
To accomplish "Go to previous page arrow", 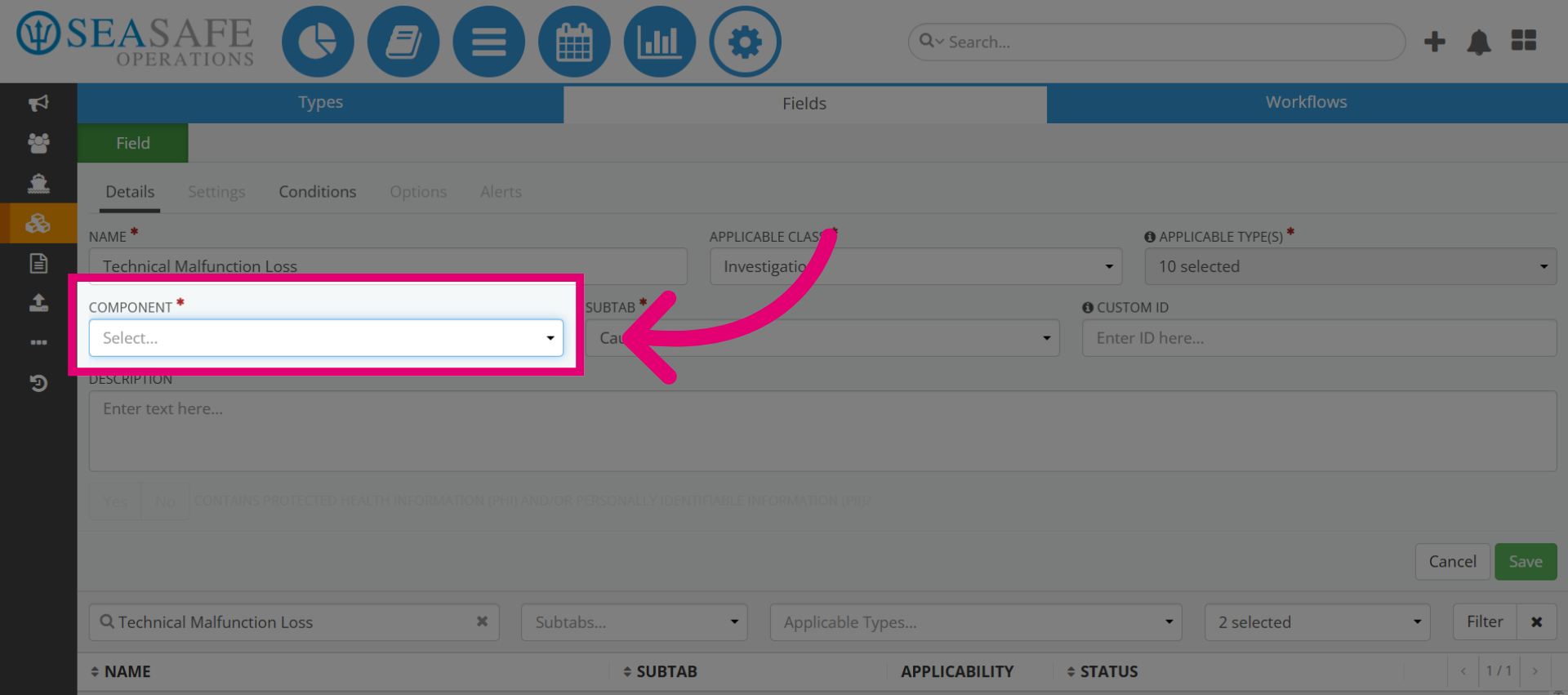I will [1463, 671].
